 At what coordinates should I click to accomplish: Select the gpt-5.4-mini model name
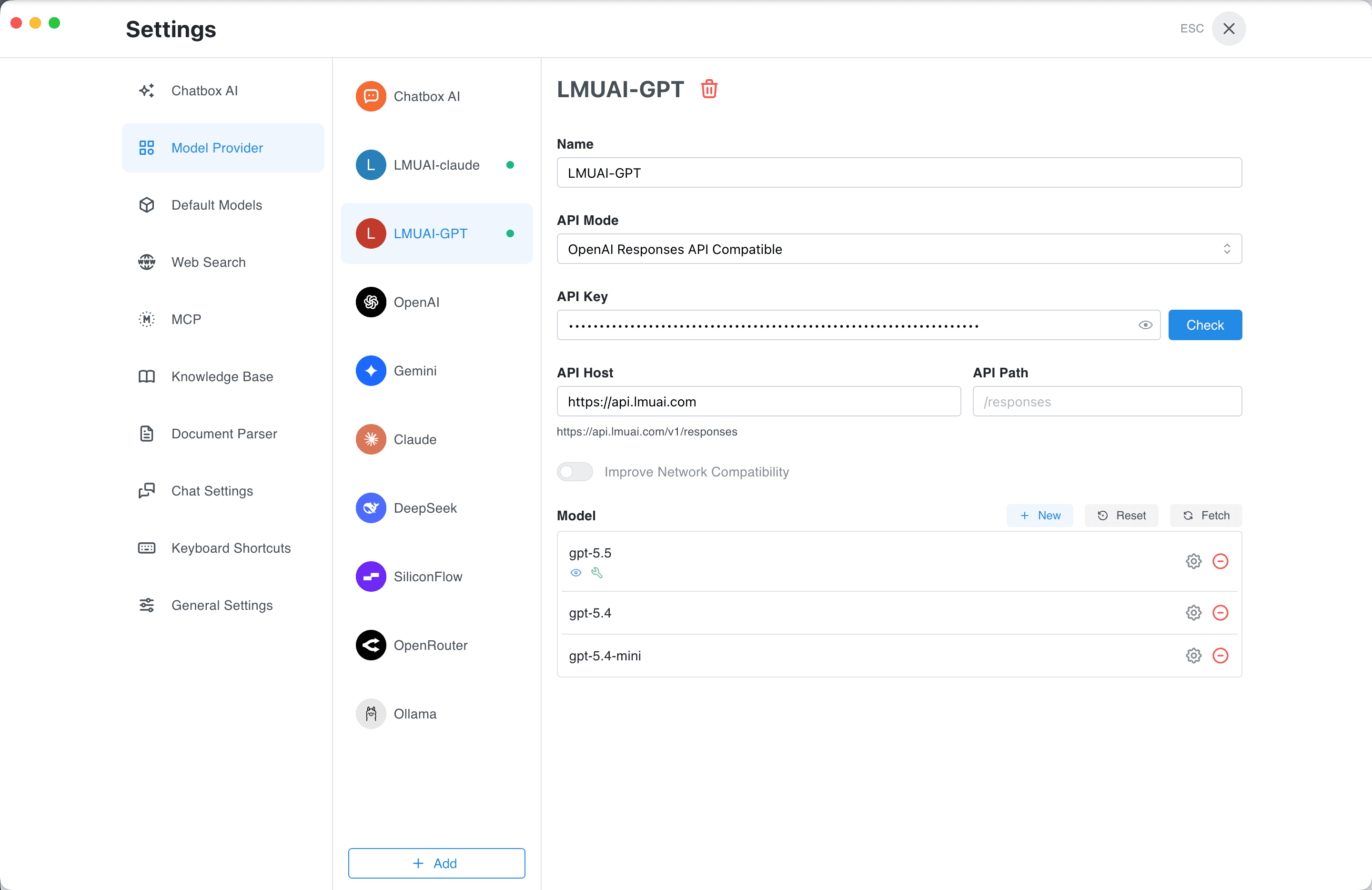click(604, 656)
